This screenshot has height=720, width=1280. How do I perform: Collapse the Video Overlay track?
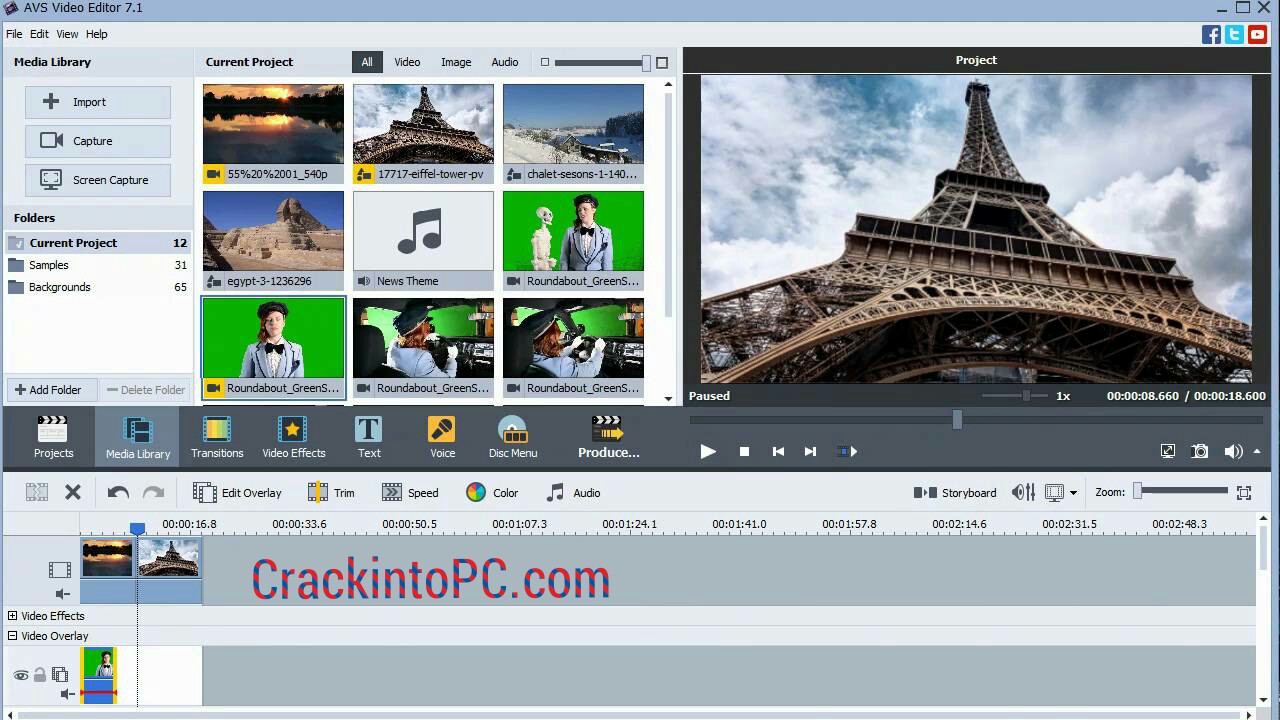[13, 636]
